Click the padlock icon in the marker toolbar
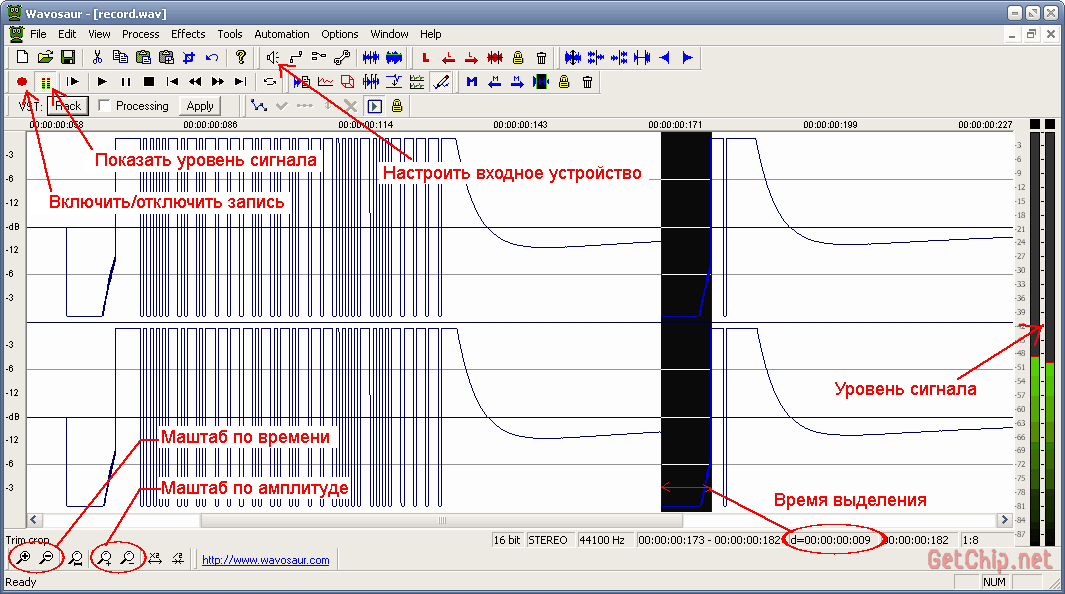The width and height of the screenshot is (1065, 594). coord(564,82)
